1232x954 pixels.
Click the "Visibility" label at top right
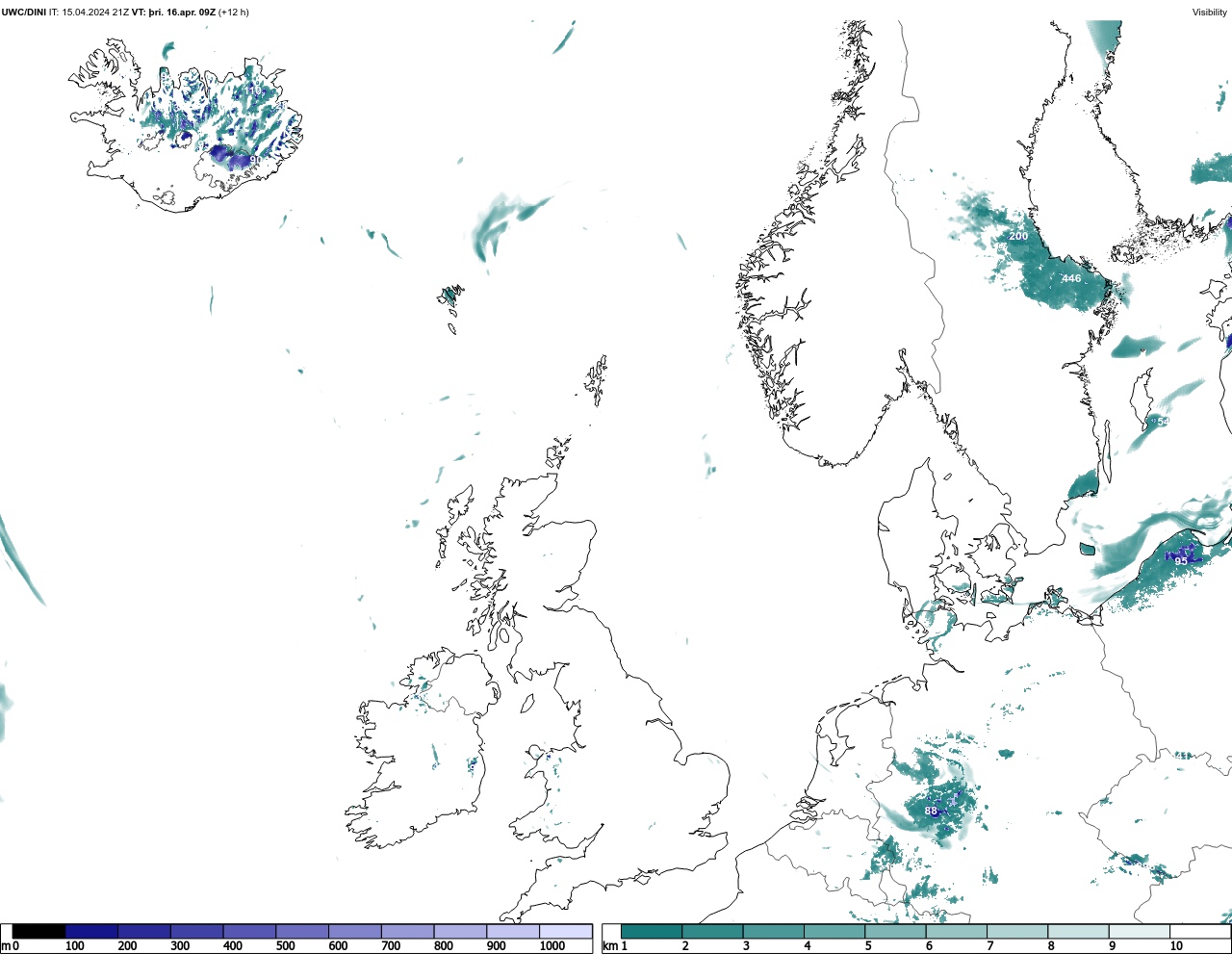pos(1210,13)
